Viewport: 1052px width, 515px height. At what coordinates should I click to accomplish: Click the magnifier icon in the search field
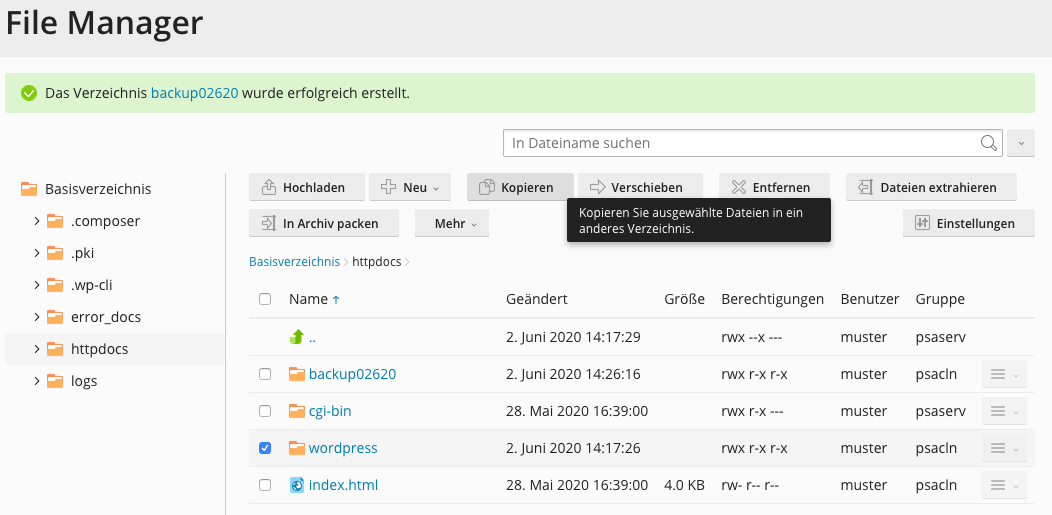pos(988,143)
